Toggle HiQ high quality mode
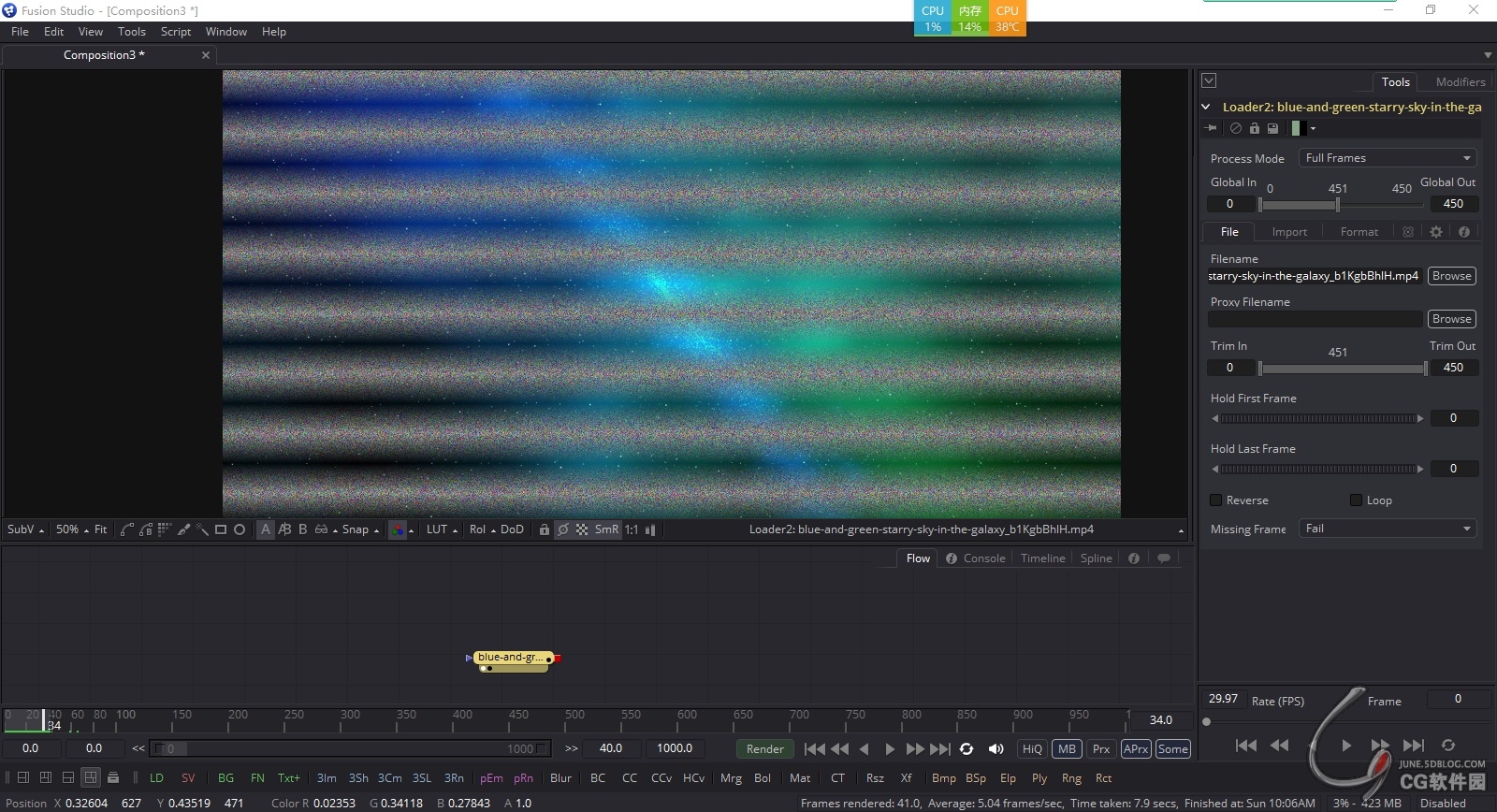 [x=1032, y=749]
